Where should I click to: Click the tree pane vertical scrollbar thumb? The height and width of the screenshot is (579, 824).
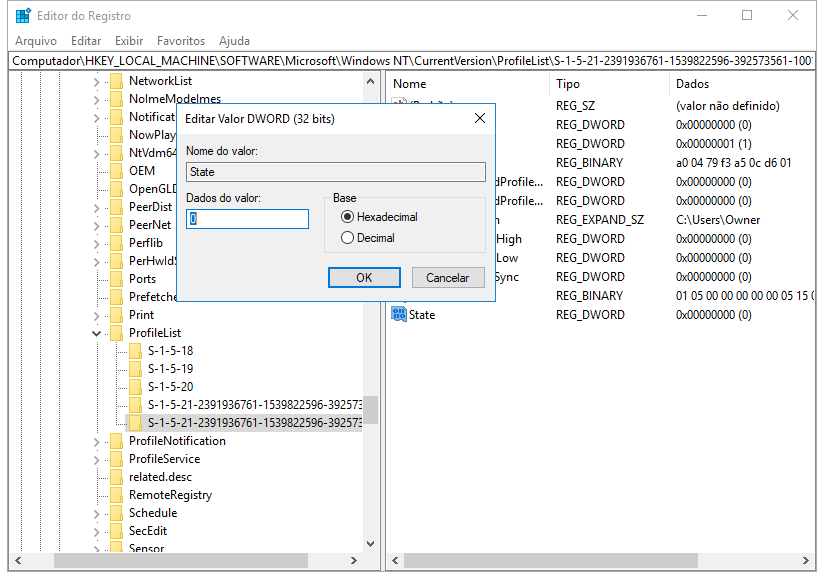click(x=370, y=410)
